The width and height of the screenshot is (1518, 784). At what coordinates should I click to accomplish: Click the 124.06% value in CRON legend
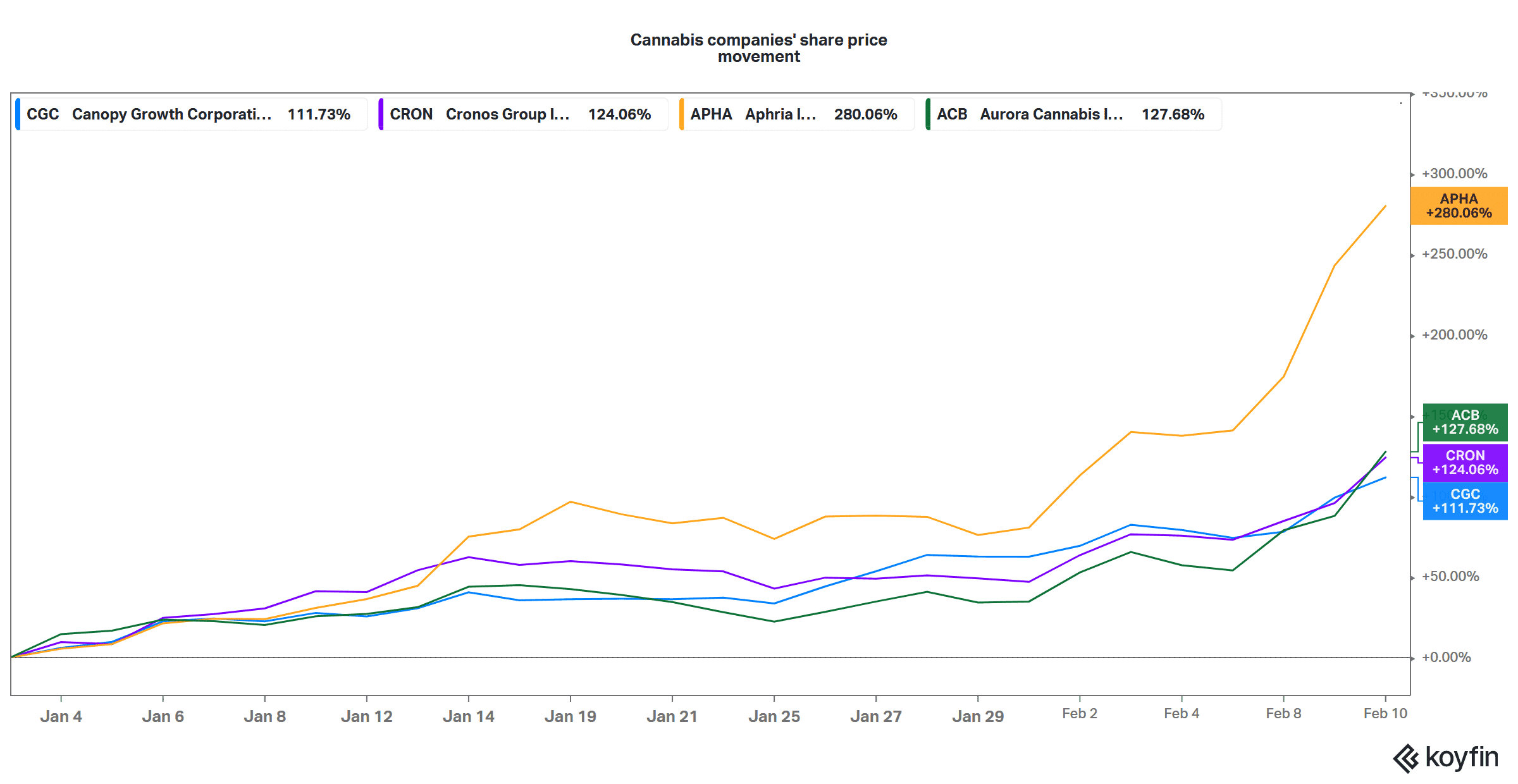pos(619,114)
